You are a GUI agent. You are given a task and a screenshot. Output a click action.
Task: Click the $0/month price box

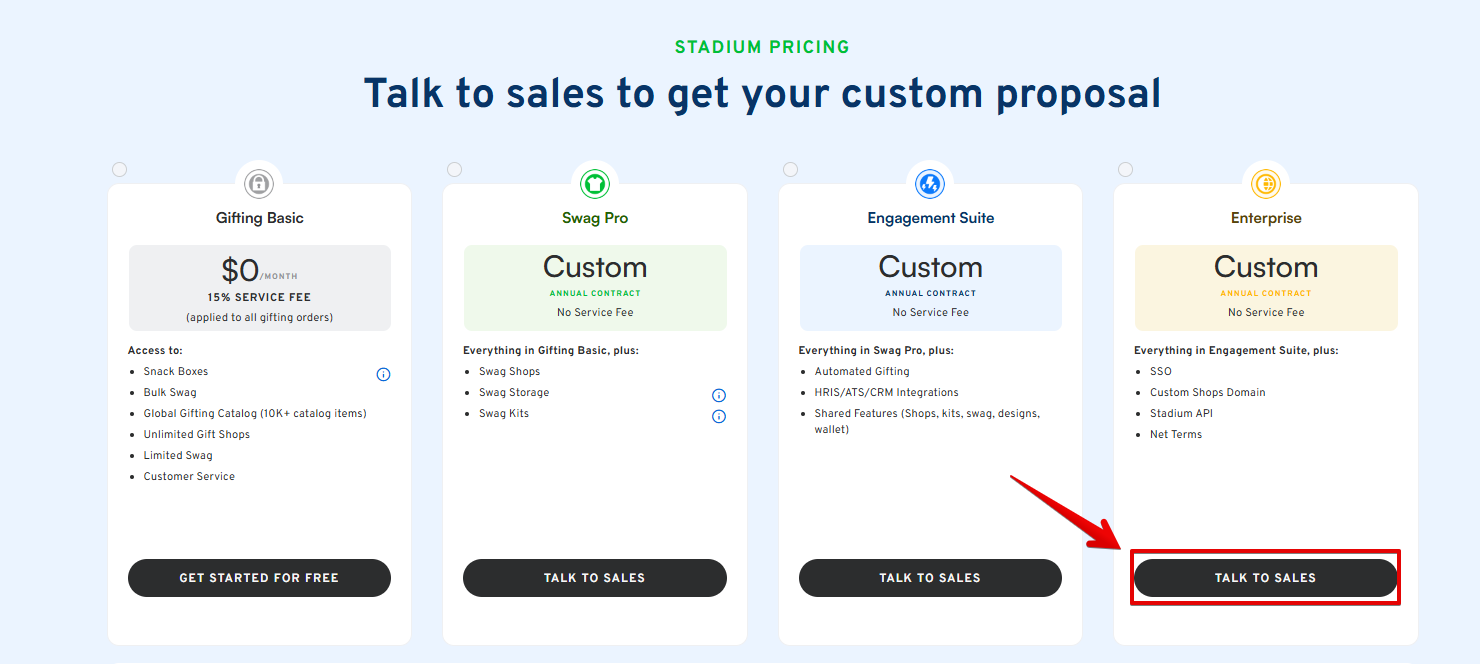[x=259, y=288]
